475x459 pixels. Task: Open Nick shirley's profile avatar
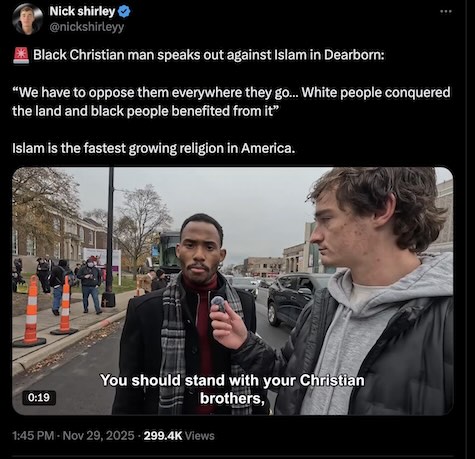[x=27, y=19]
